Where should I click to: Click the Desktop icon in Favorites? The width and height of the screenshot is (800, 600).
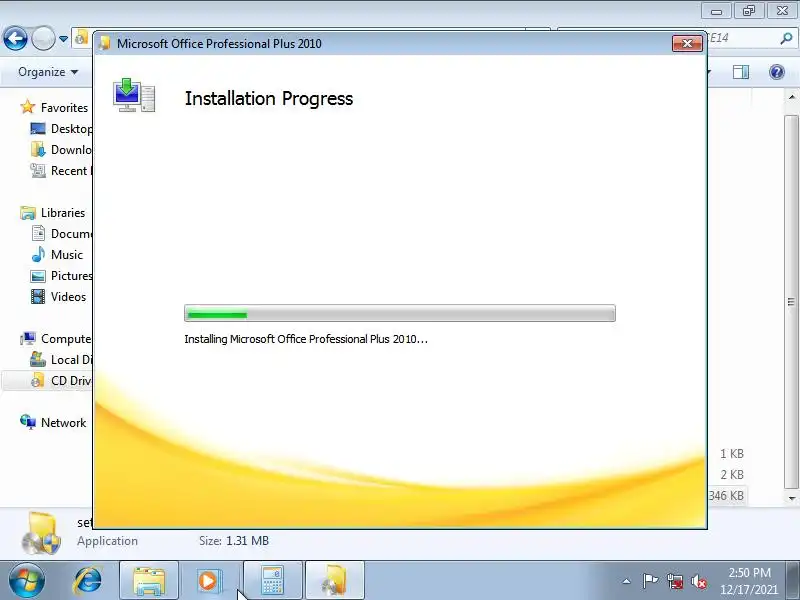click(x=38, y=129)
